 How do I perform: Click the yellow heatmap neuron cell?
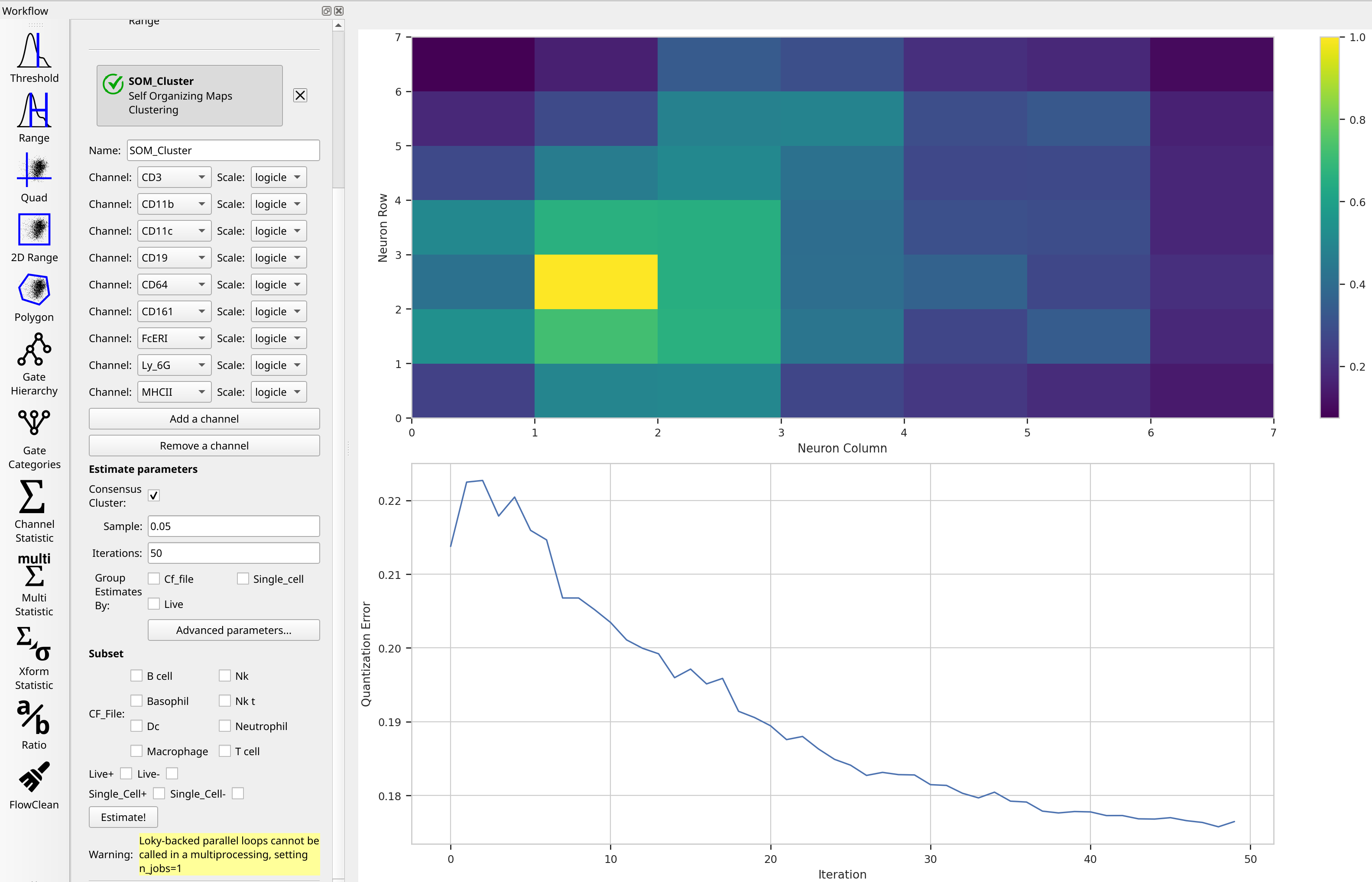(596, 282)
